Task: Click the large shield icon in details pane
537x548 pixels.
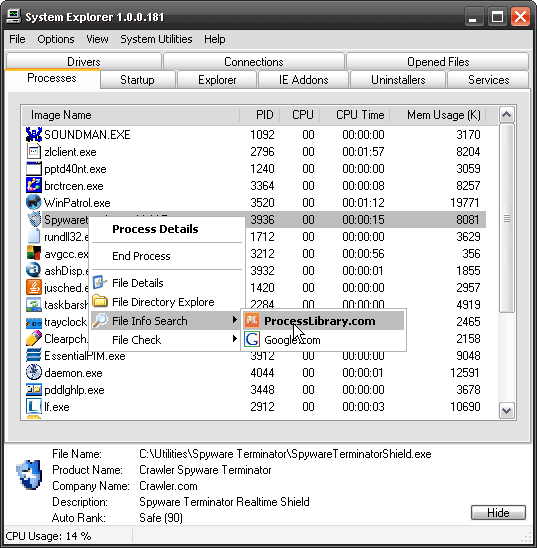Action: tap(29, 474)
